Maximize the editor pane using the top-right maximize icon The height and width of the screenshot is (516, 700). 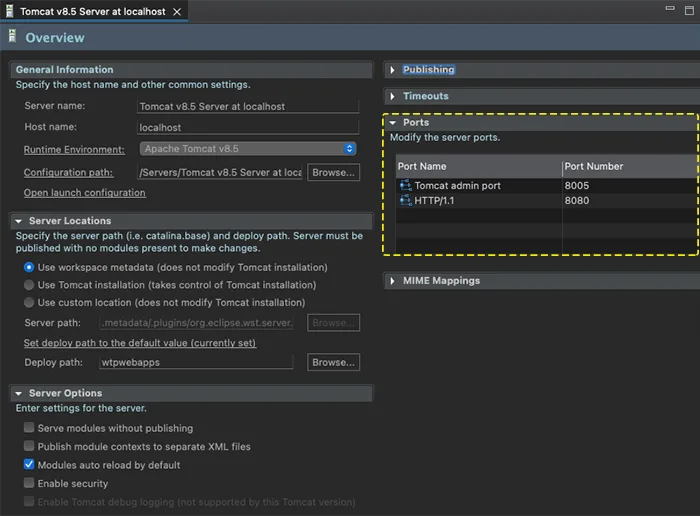coord(689,10)
